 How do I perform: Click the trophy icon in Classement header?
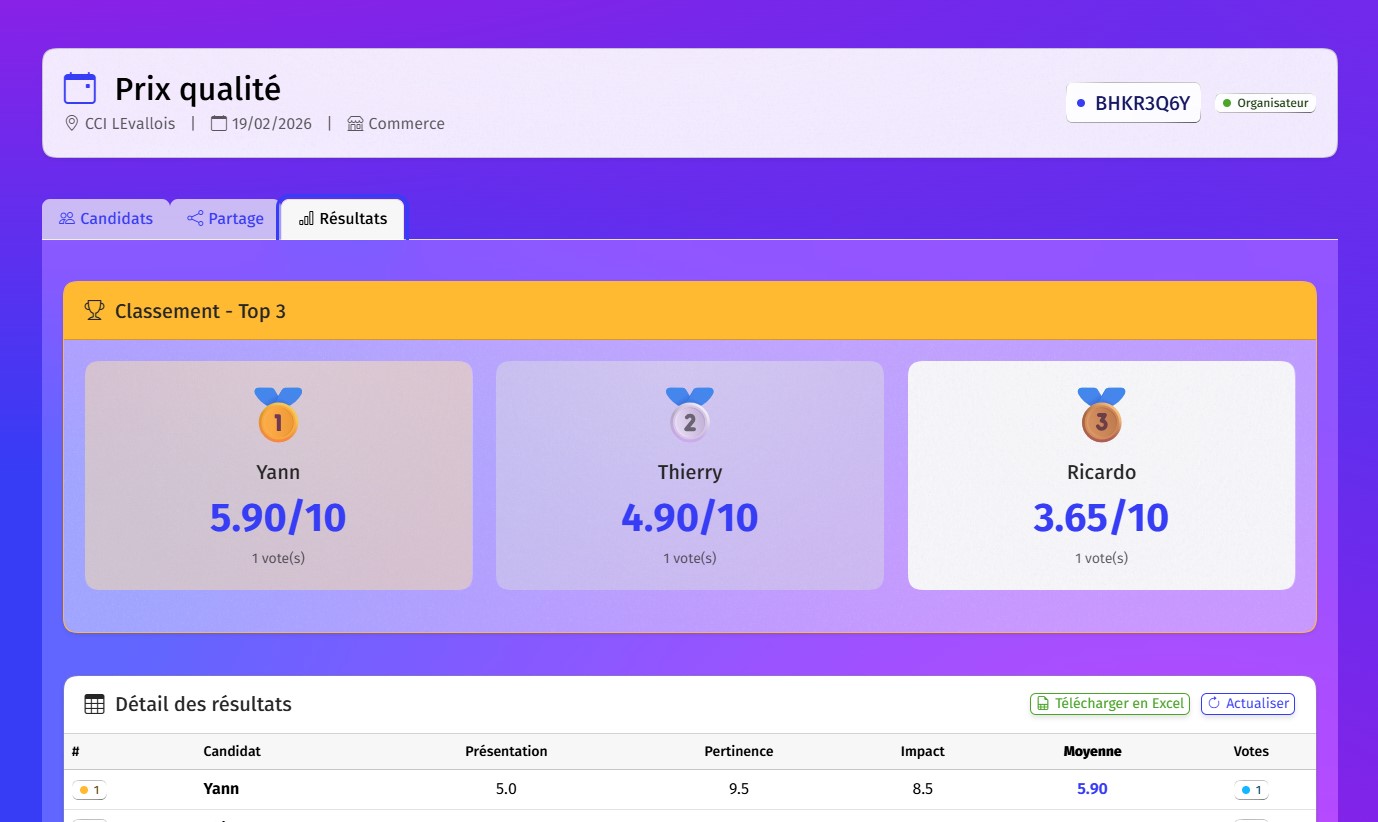pos(94,311)
